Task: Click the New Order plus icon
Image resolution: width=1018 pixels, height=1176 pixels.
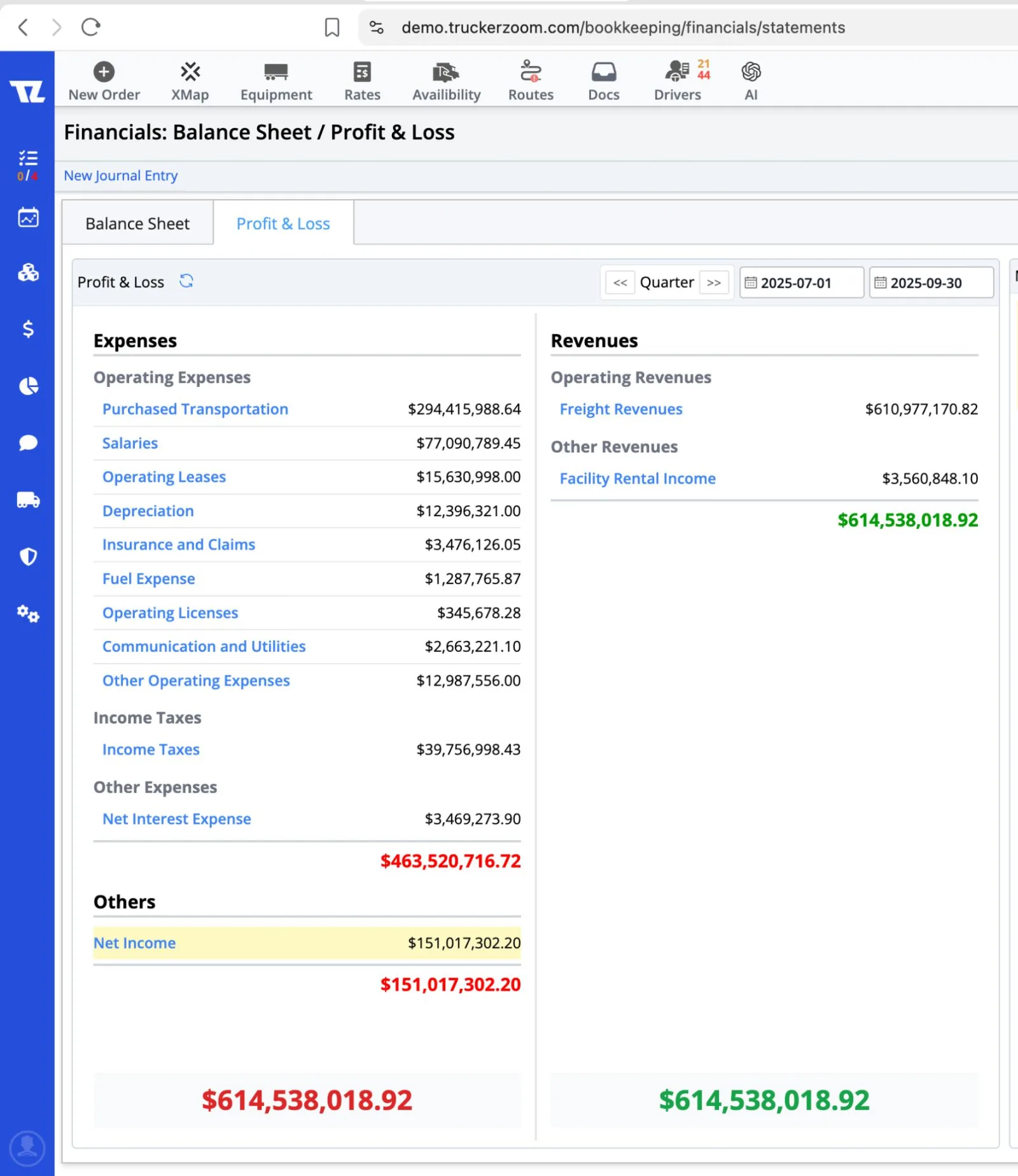Action: click(104, 72)
